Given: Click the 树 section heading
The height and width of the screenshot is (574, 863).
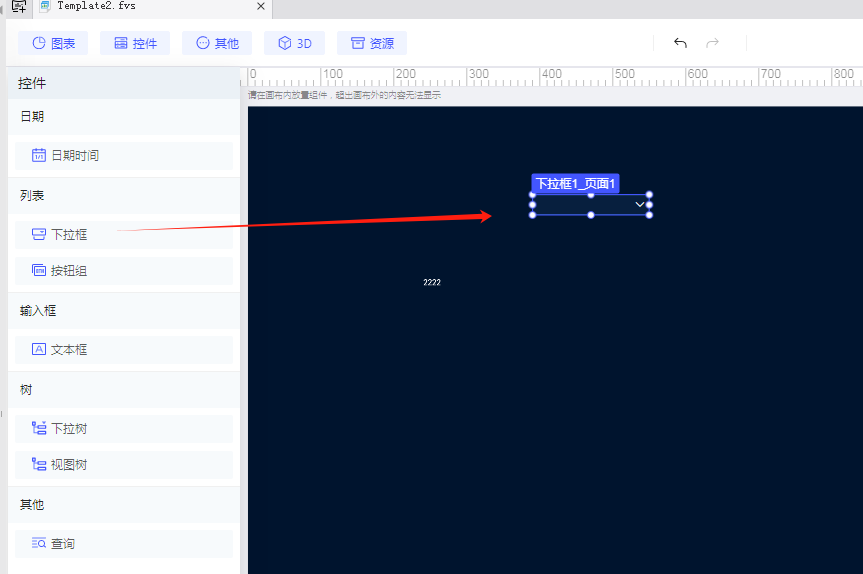Looking at the screenshot, I should (x=26, y=390).
